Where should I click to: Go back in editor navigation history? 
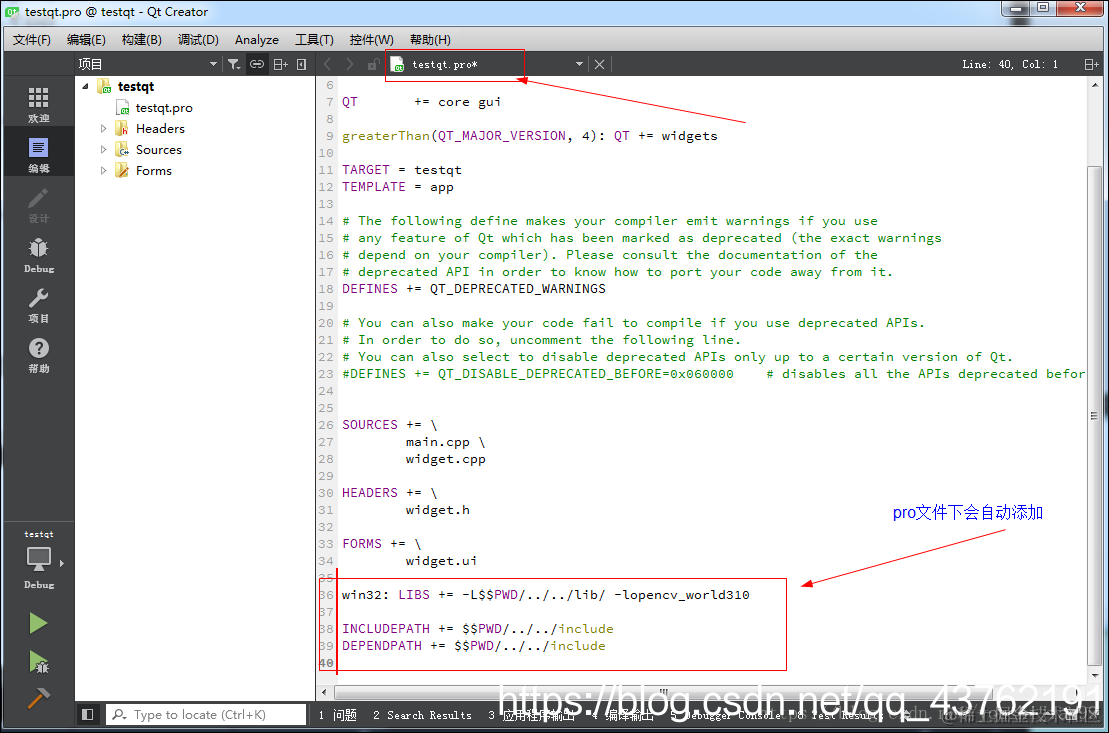[327, 64]
